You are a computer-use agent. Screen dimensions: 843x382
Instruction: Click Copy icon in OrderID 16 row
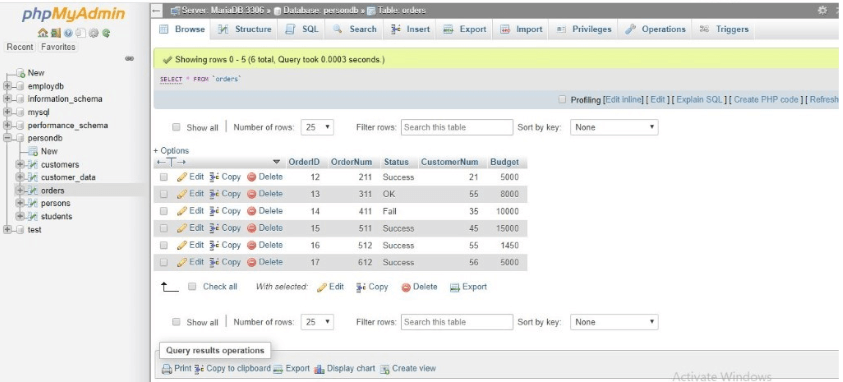[x=214, y=245]
